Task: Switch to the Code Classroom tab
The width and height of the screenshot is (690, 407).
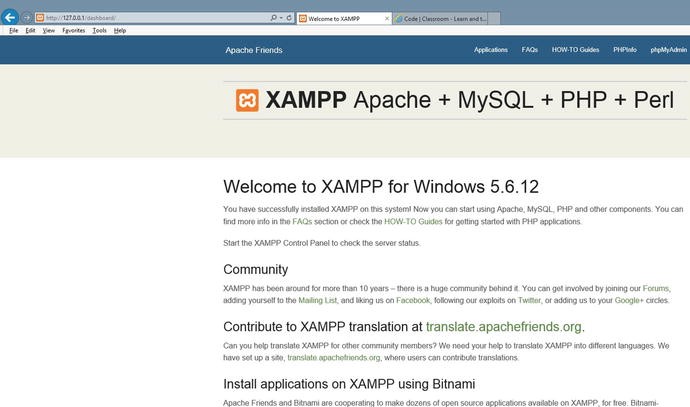Action: pos(440,18)
